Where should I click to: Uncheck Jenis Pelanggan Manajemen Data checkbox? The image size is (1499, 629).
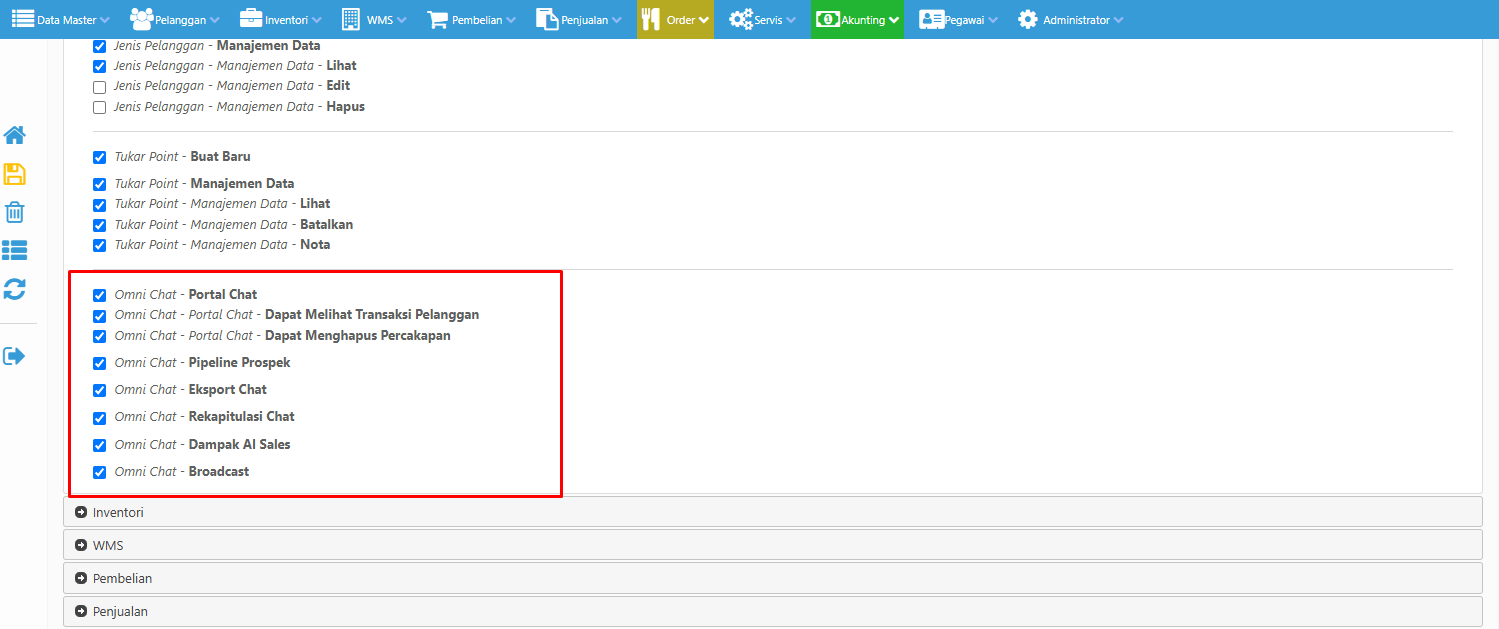tap(99, 46)
